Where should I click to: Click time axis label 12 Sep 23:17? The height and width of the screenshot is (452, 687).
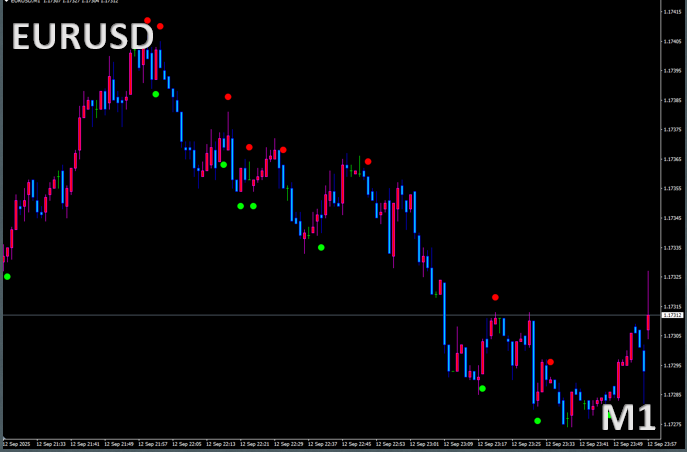pos(493,444)
